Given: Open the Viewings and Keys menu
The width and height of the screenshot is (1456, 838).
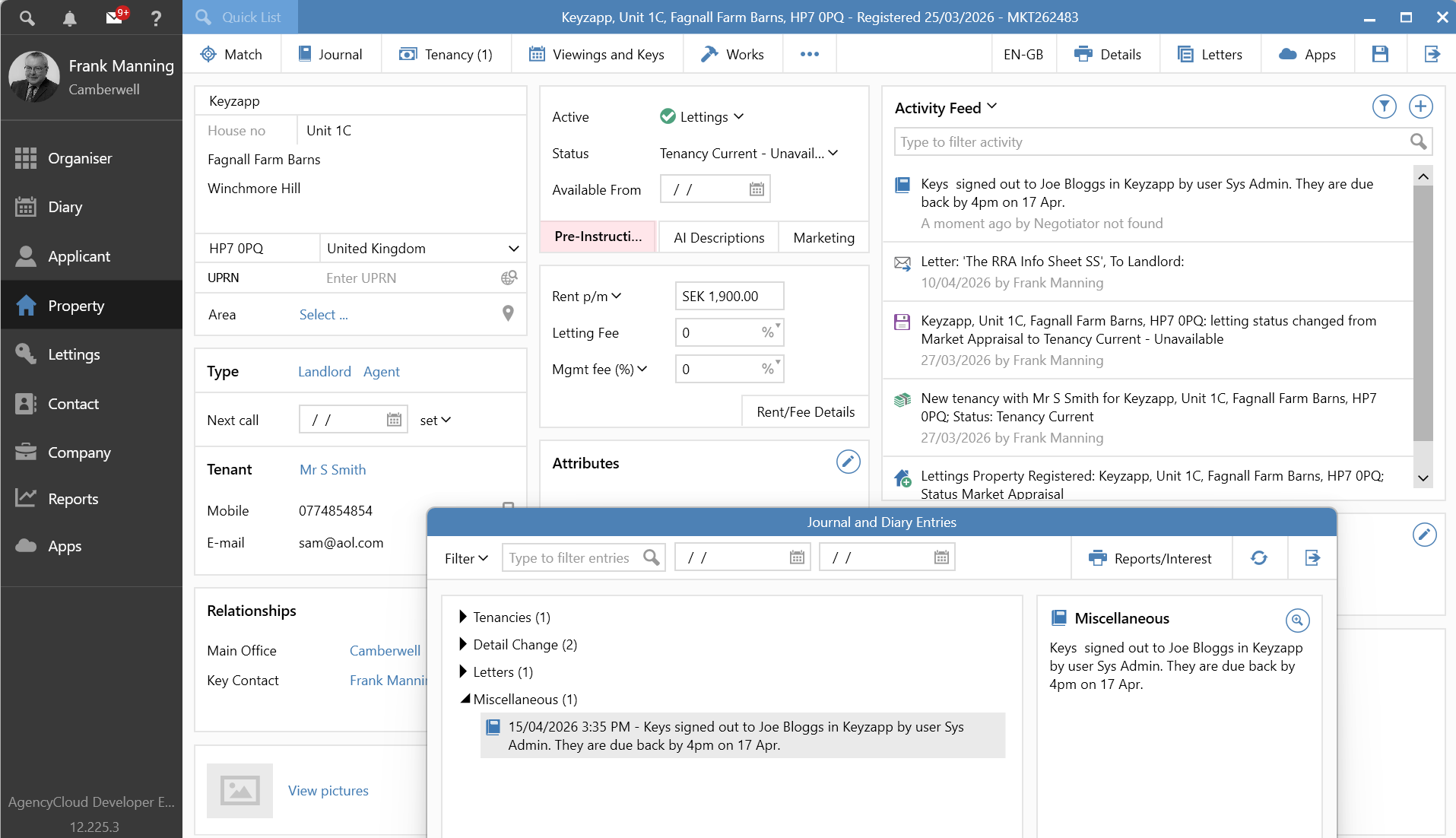Looking at the screenshot, I should (x=597, y=54).
